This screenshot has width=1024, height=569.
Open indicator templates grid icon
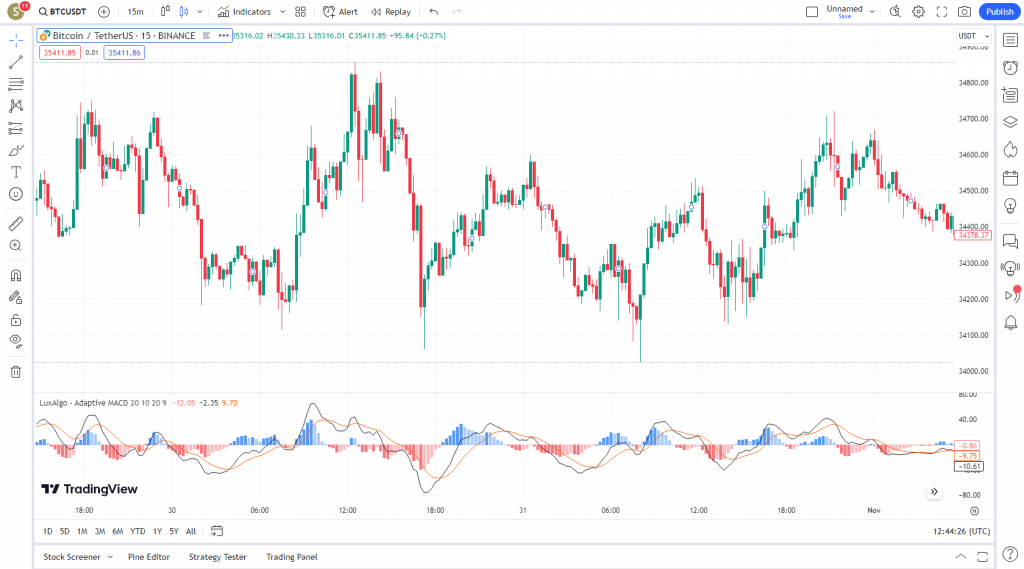pyautogui.click(x=300, y=12)
